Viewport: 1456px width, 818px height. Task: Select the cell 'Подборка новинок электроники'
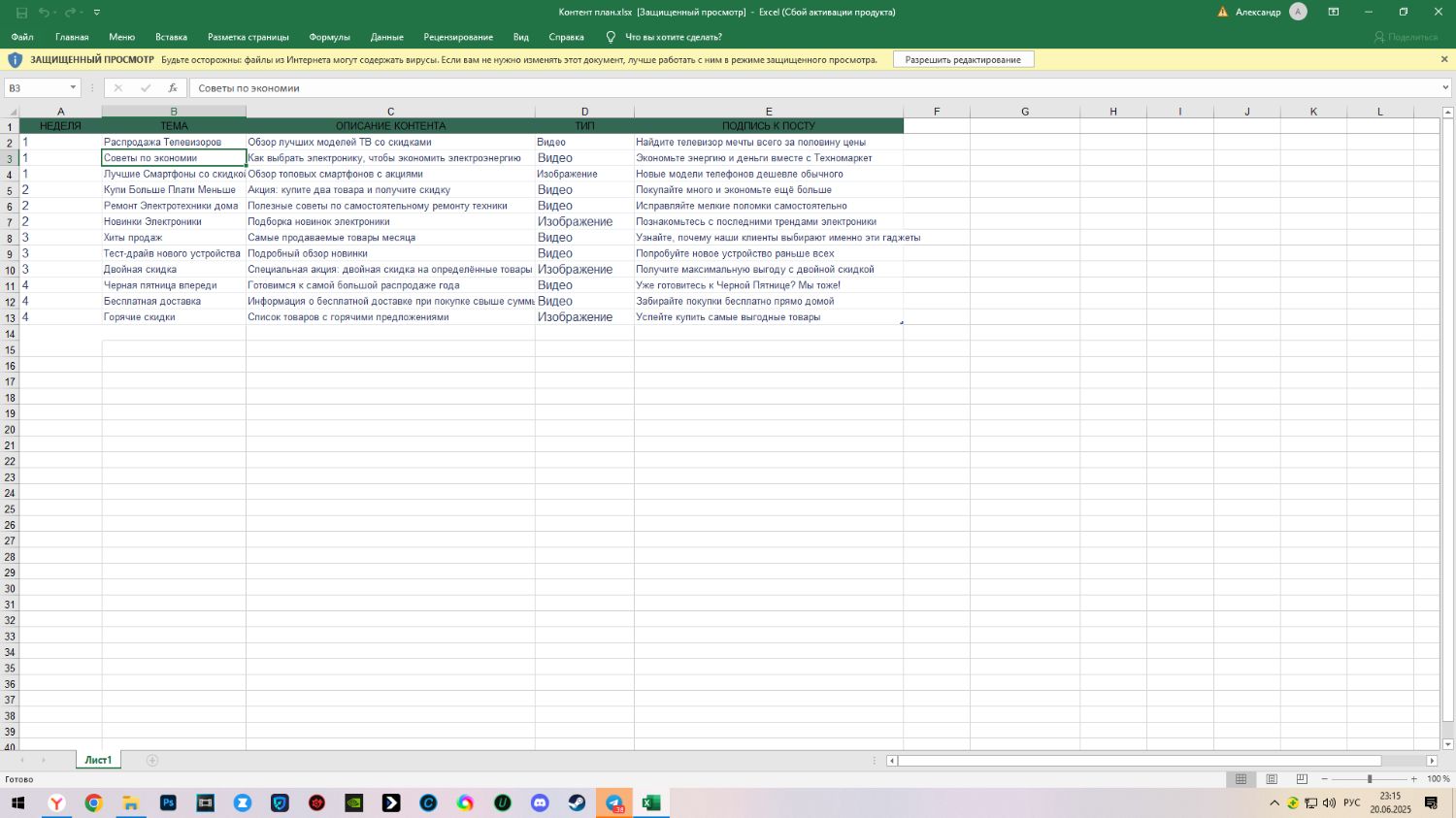tap(390, 222)
